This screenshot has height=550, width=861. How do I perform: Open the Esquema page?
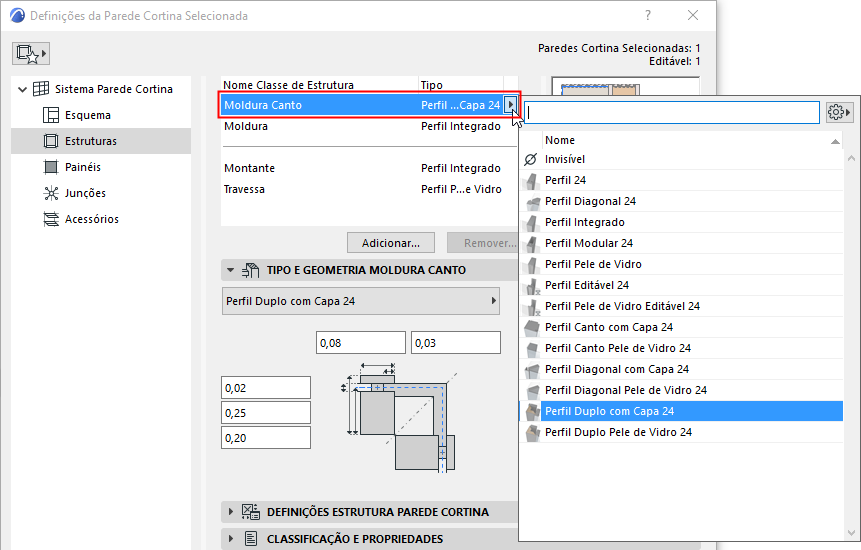click(x=88, y=115)
